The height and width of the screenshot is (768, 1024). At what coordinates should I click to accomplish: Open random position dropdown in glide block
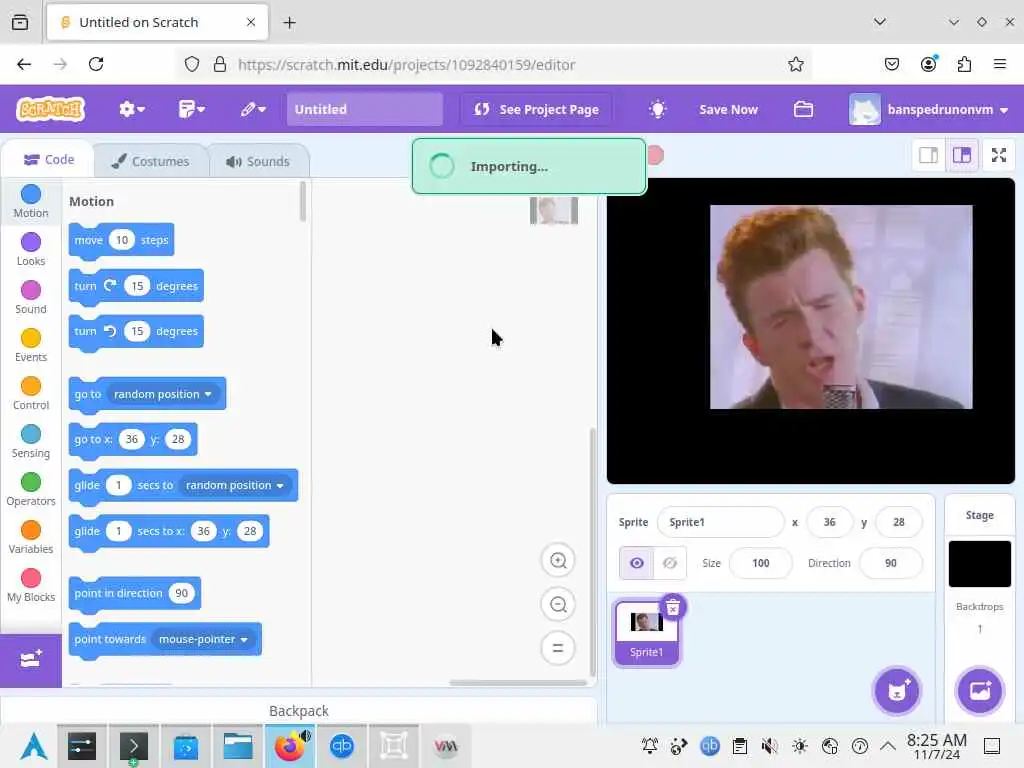pos(234,485)
